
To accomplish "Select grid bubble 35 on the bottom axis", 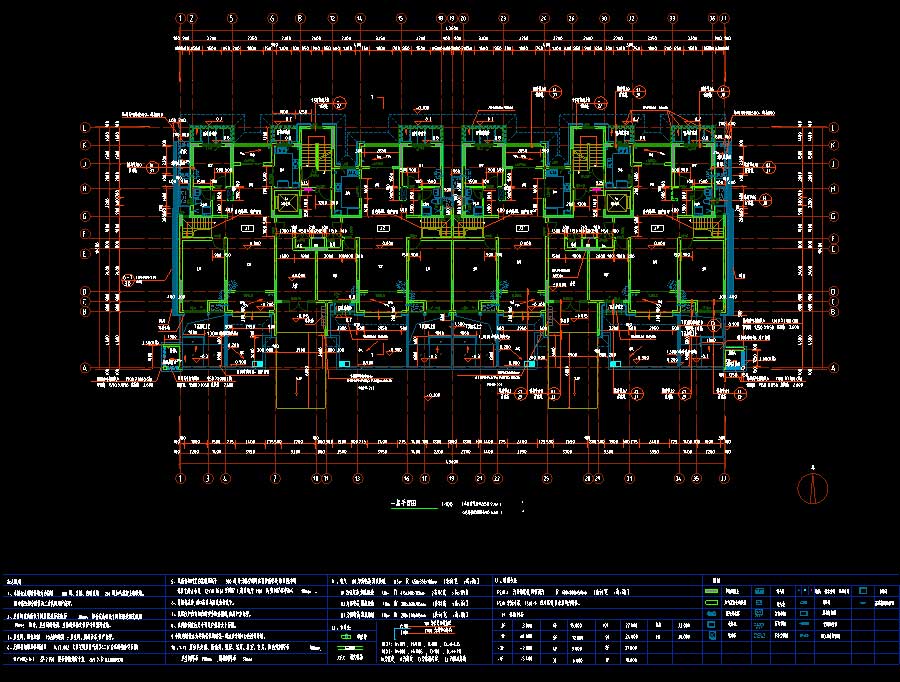I will (x=696, y=478).
